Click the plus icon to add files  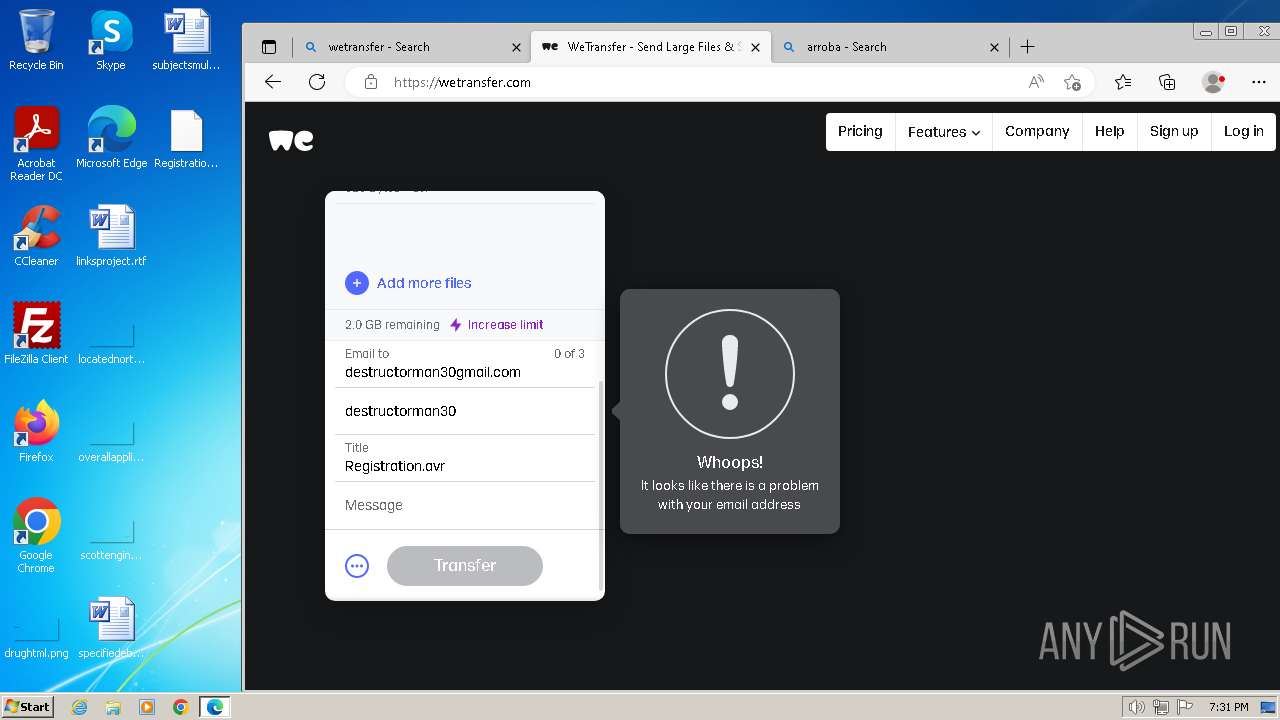(357, 283)
